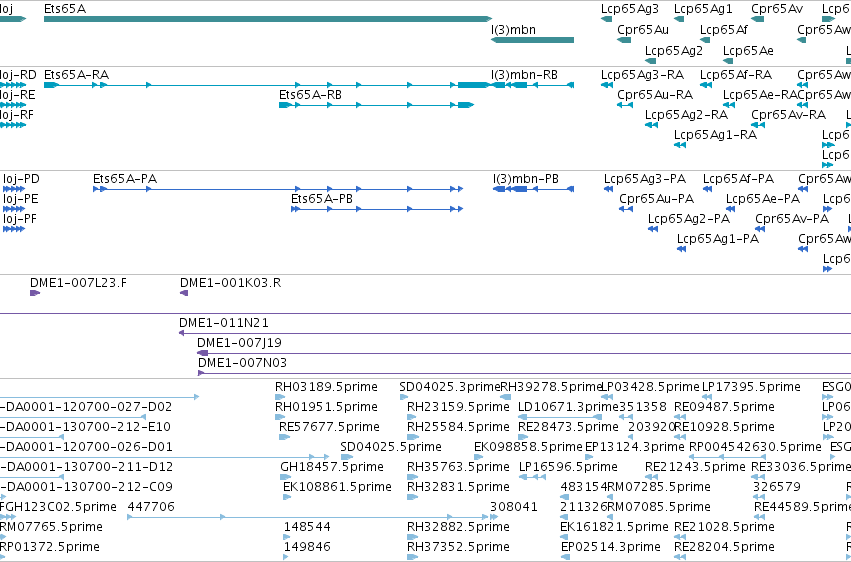851x562 pixels.
Task: Select EST RE44589.5prime
Action: tap(758, 517)
